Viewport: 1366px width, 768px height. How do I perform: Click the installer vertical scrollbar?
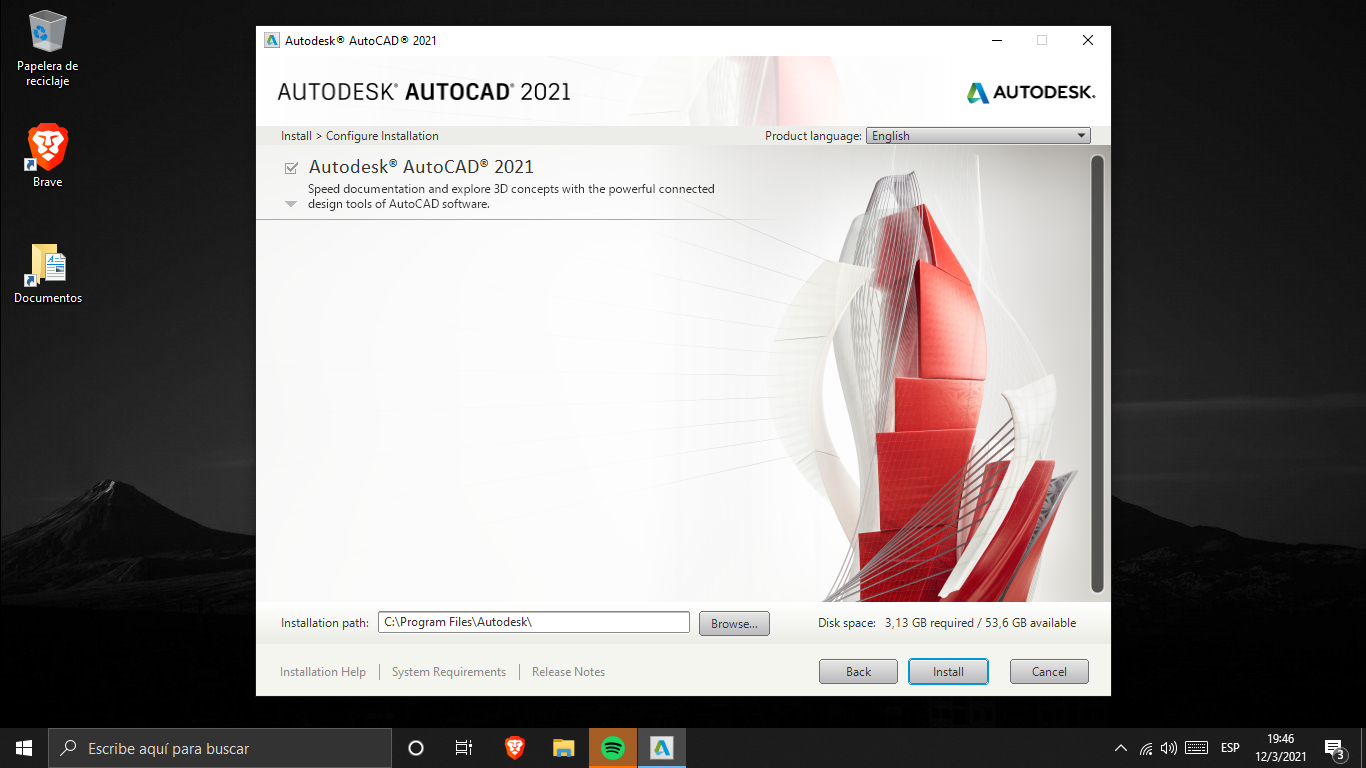1097,373
